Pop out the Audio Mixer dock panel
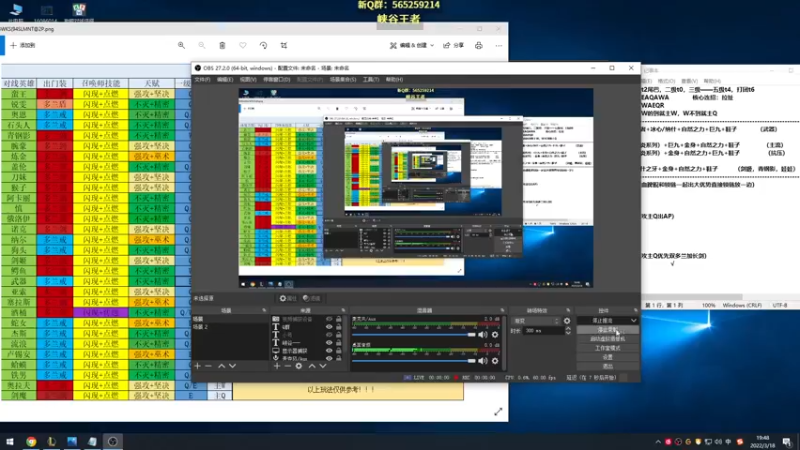Screen dimensions: 800x450 (502, 310)
